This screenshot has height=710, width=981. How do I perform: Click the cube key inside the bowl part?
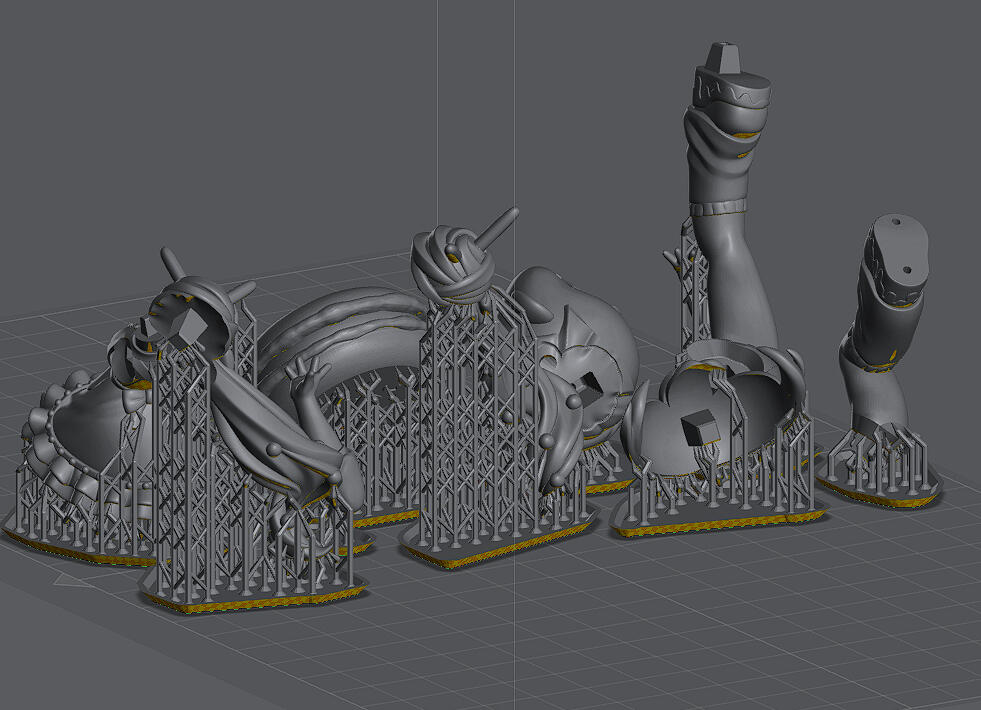699,430
